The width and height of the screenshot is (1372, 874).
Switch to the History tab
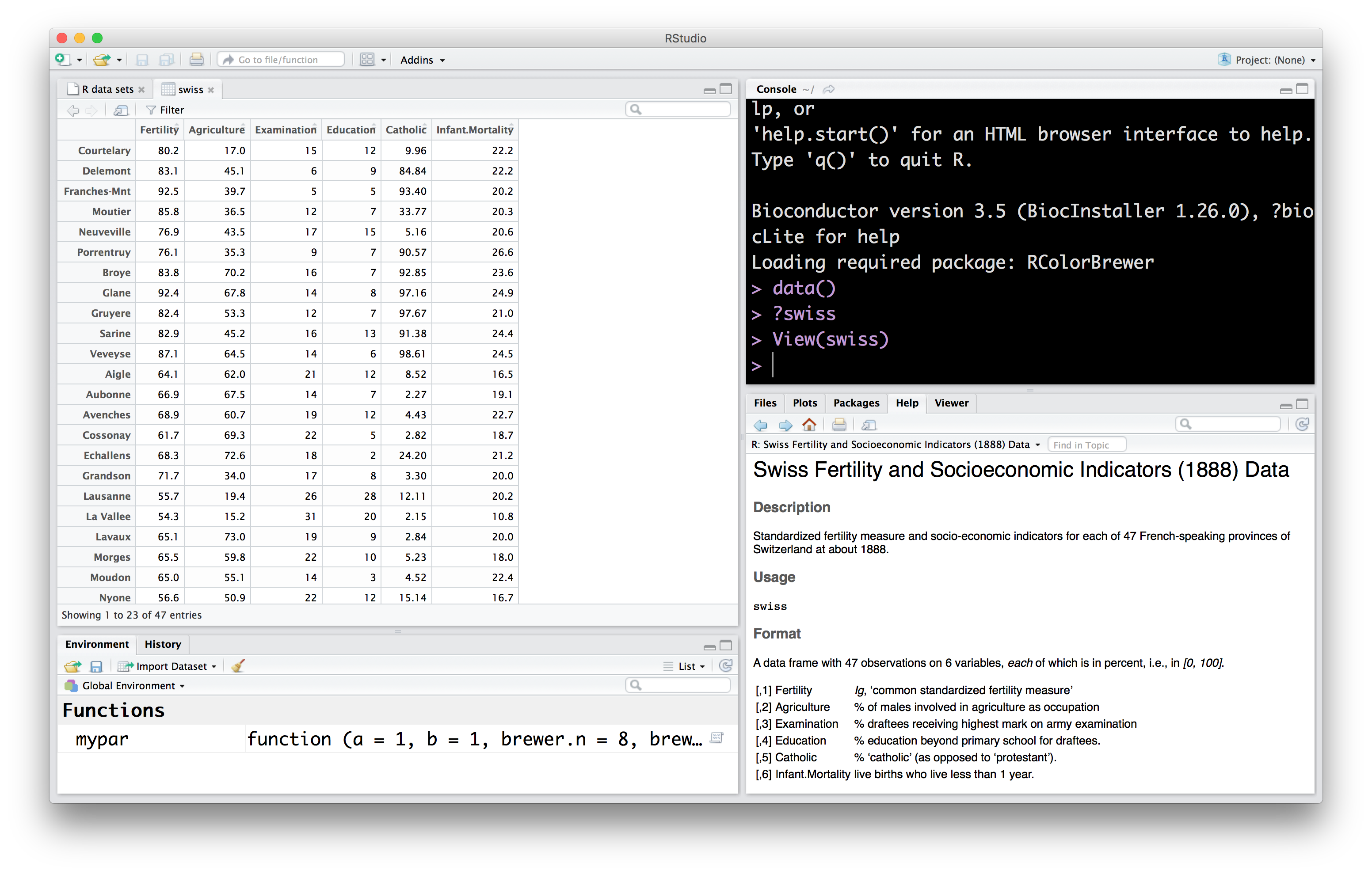tap(163, 644)
